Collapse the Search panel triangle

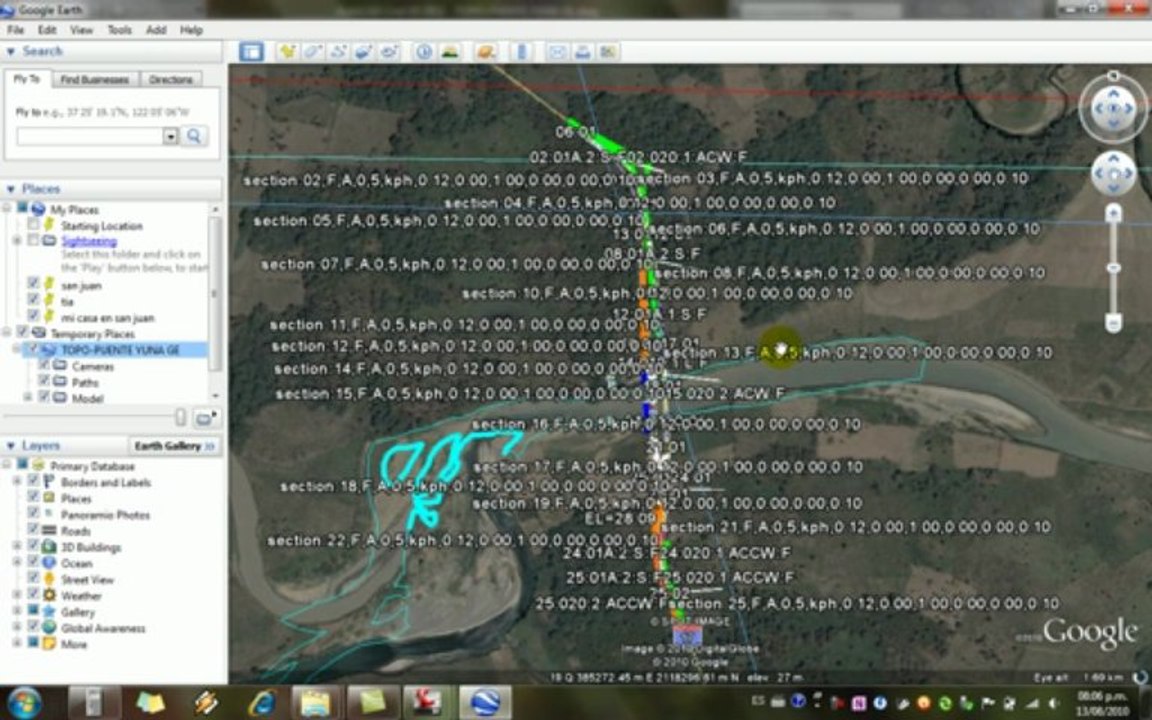pos(10,51)
